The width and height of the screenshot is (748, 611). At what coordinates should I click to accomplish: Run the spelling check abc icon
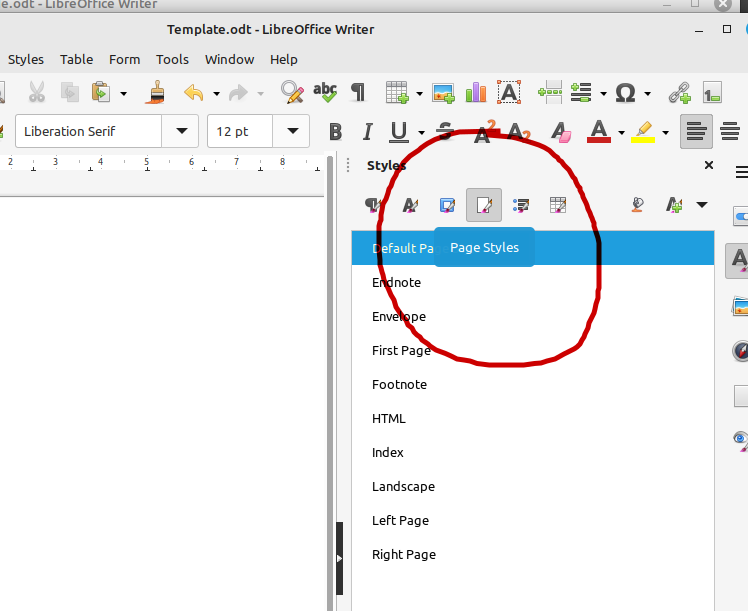(x=325, y=93)
